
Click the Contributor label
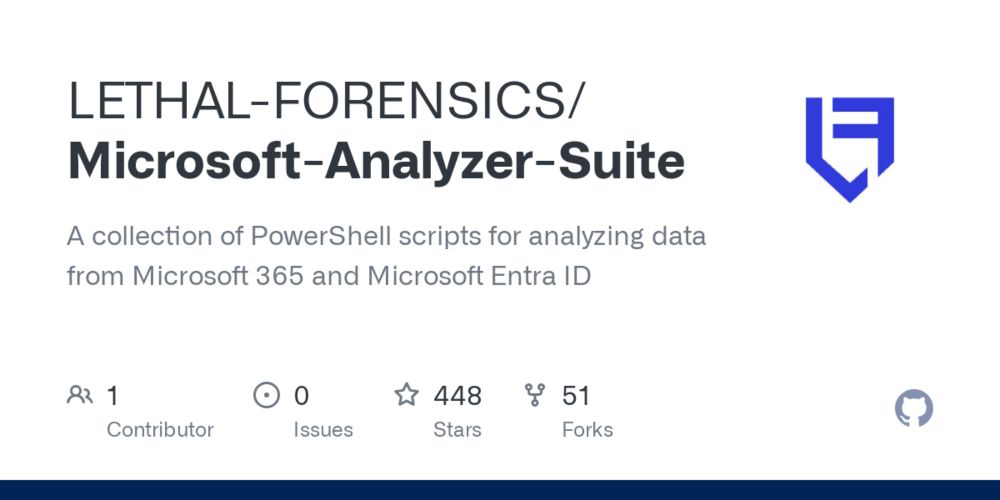coord(160,430)
